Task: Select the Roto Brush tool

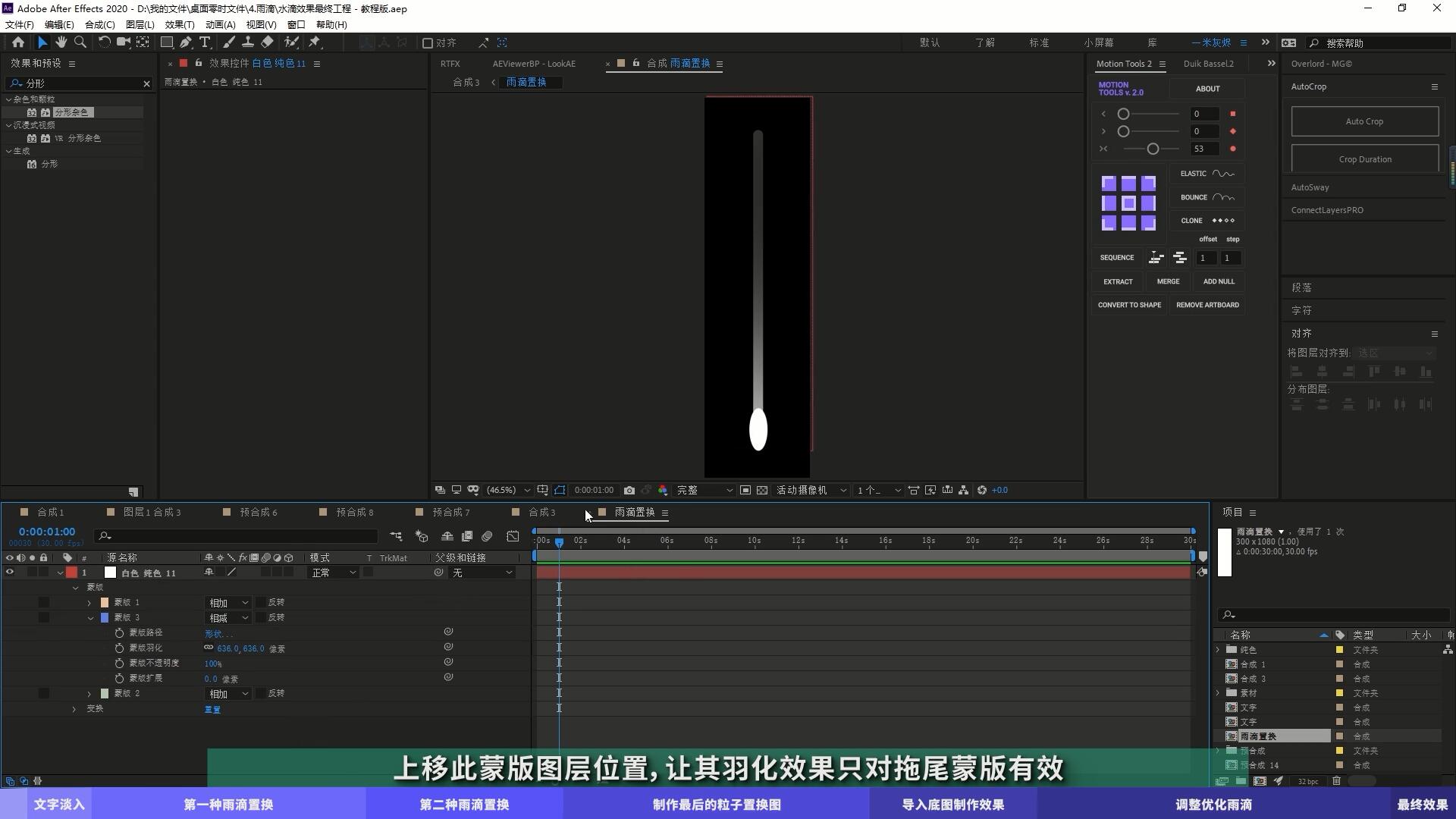Action: click(291, 42)
